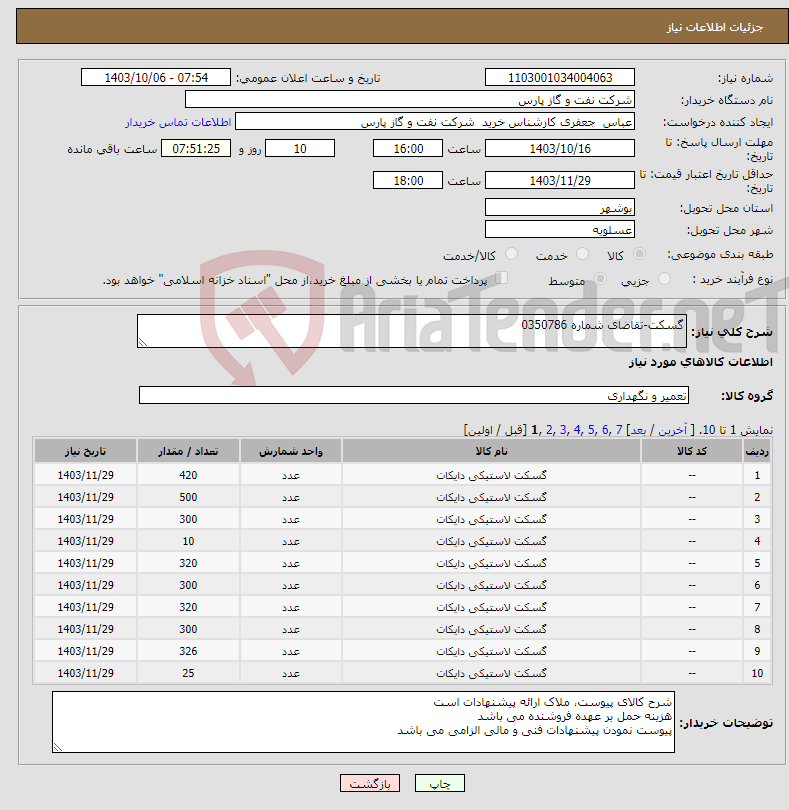Select the کالا radio button
The image size is (789, 810).
[639, 254]
